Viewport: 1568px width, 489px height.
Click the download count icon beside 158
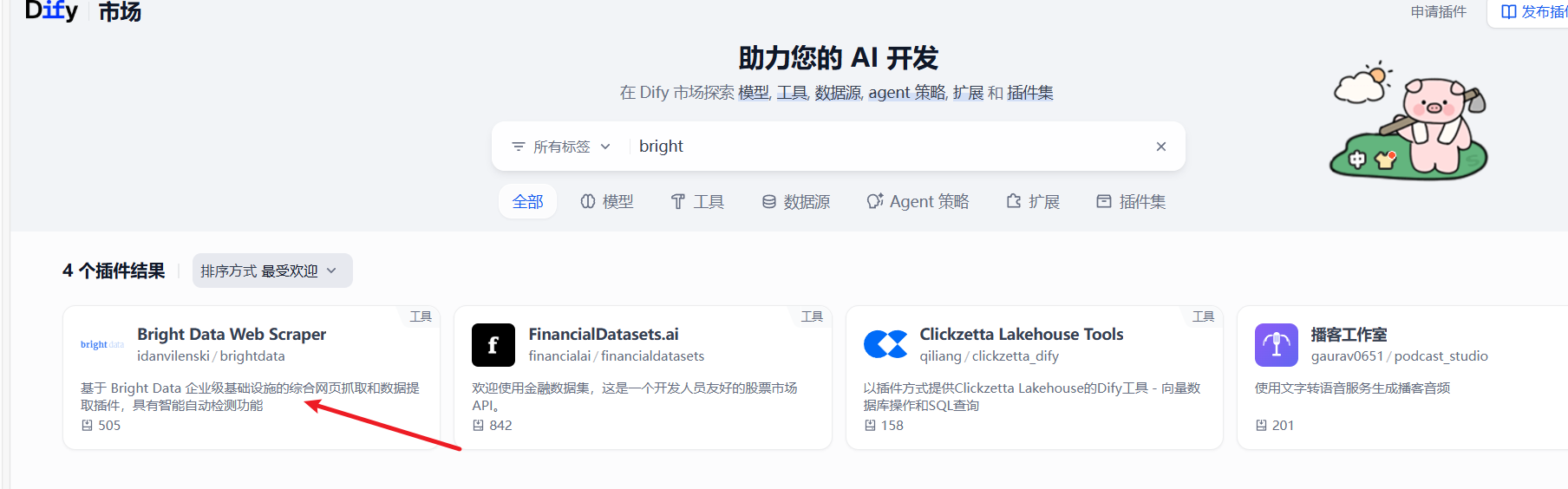point(870,426)
